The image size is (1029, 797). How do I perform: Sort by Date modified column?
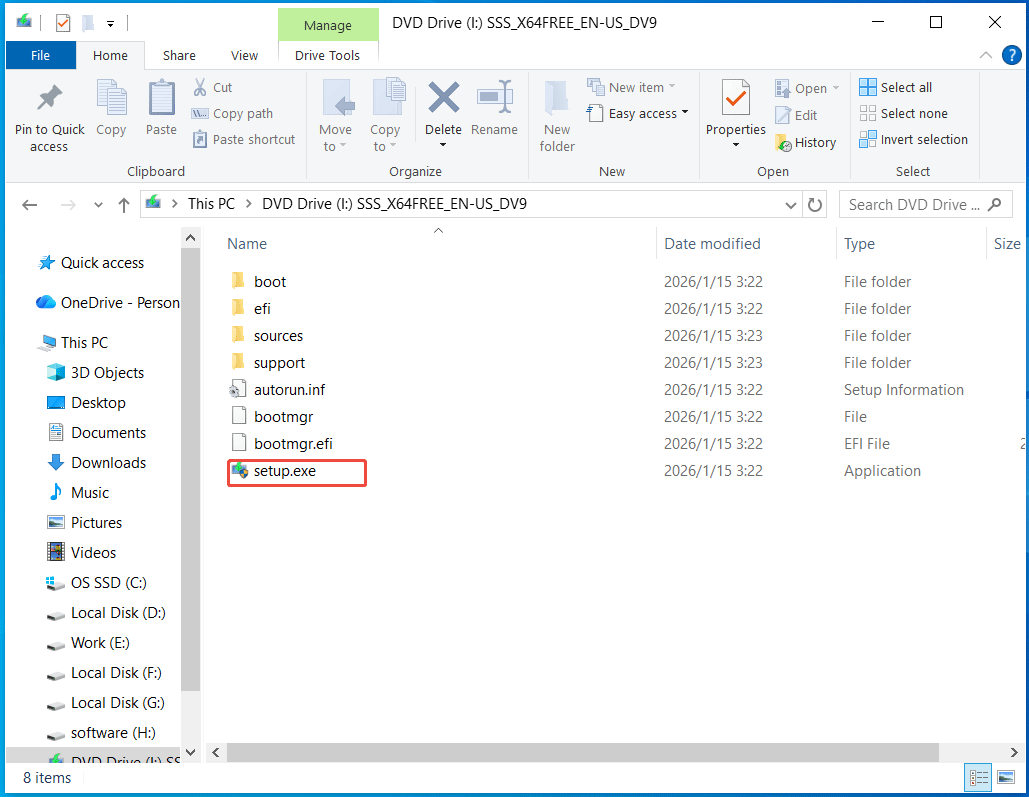[712, 244]
